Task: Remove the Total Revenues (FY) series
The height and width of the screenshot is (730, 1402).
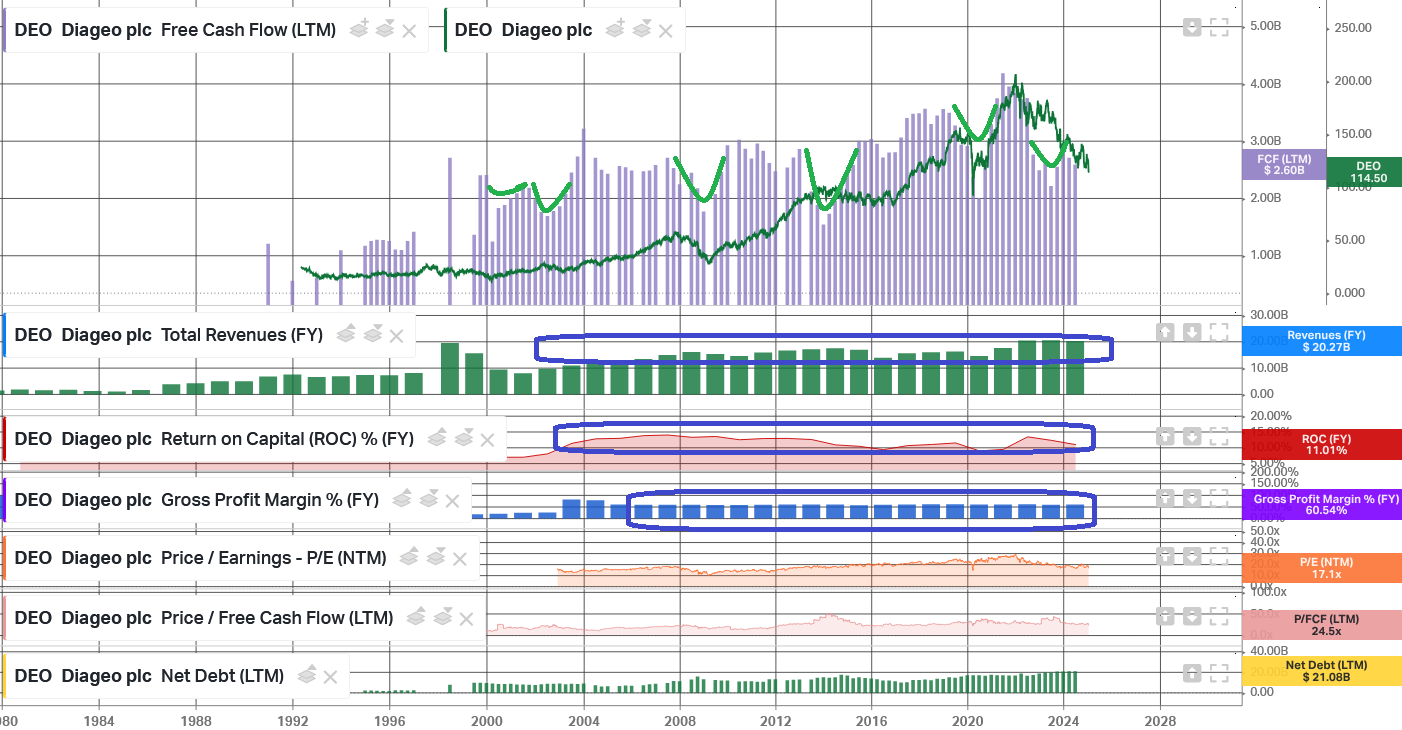Action: point(396,336)
